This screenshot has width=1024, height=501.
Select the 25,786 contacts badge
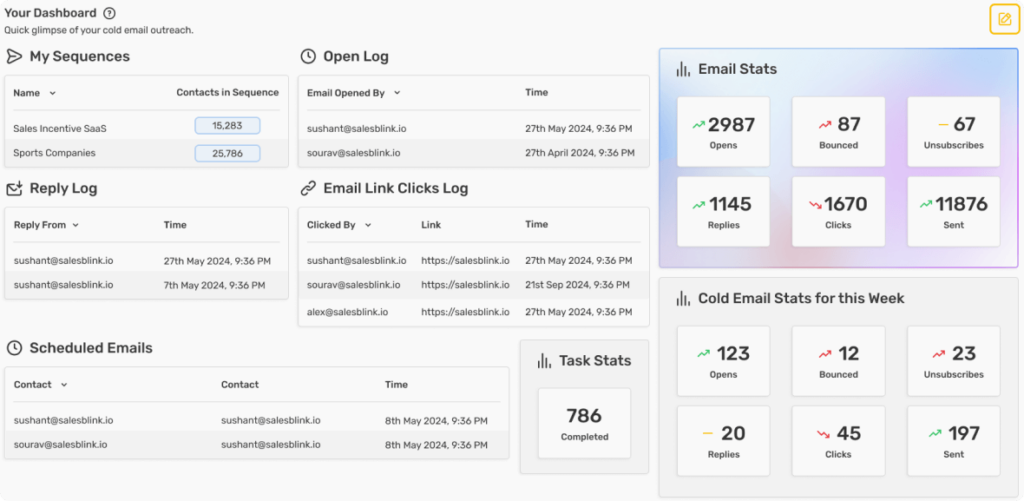[x=227, y=154]
